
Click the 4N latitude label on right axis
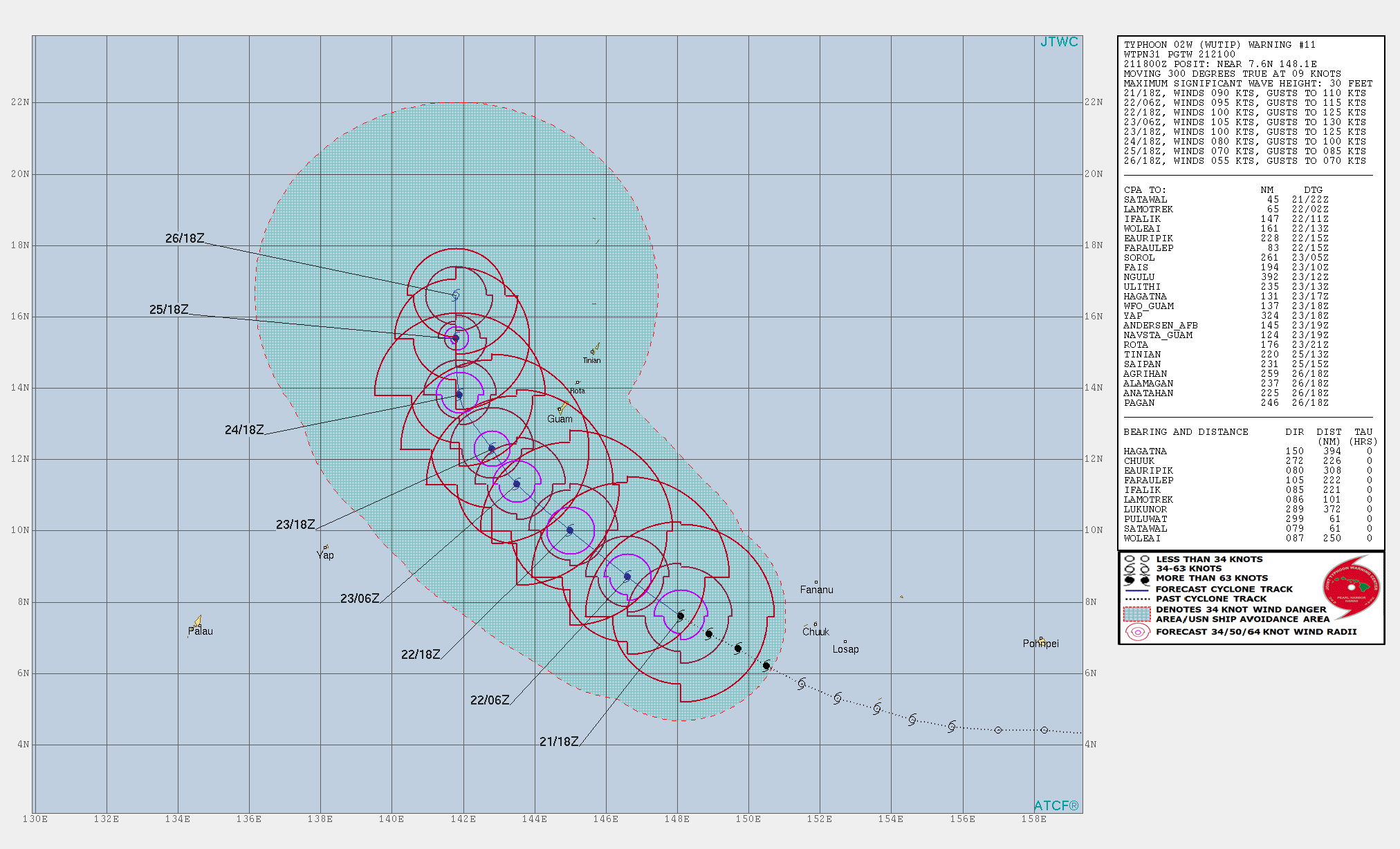pyautogui.click(x=1091, y=745)
